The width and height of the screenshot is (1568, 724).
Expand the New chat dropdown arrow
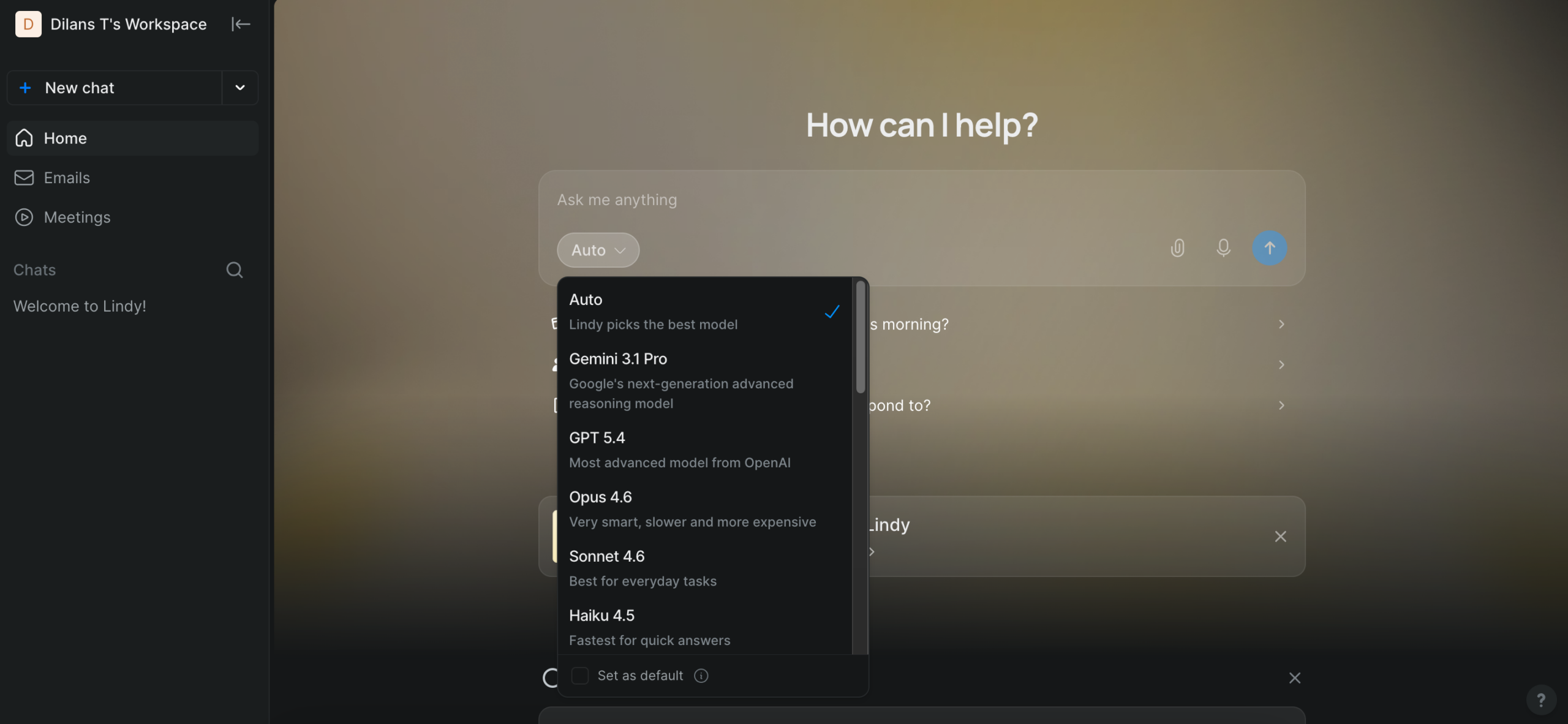240,88
